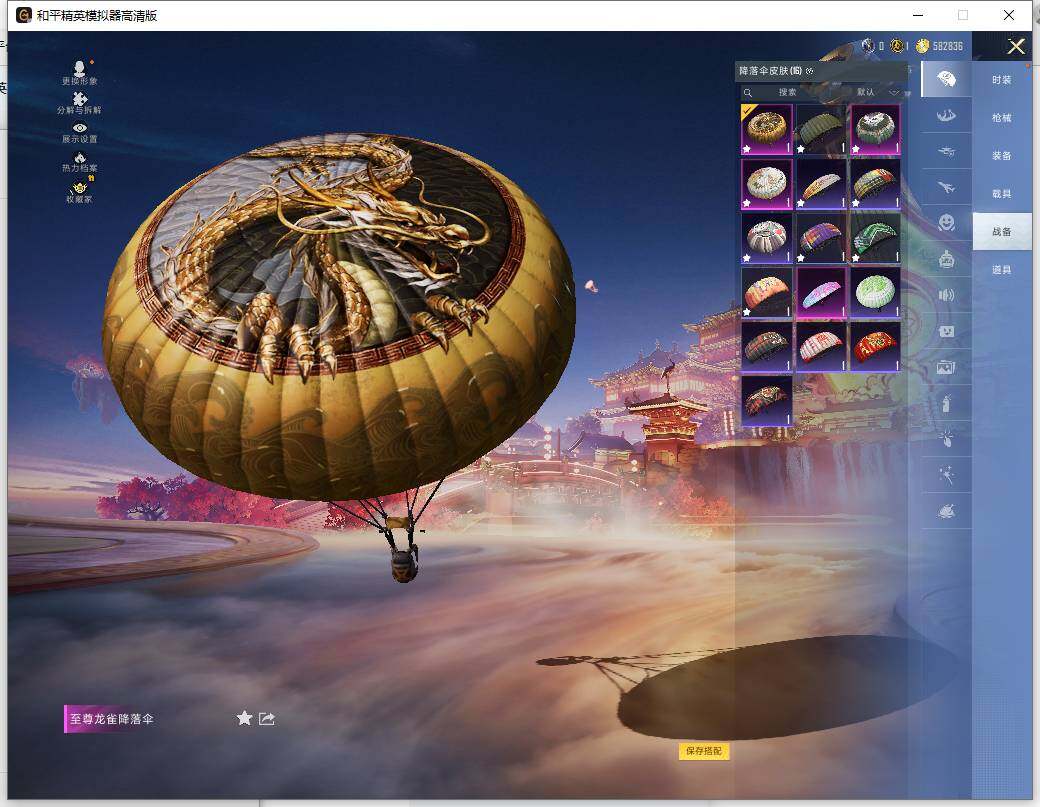The height and width of the screenshot is (807, 1040).
Task: Select the purple orange striped parachute skin
Action: point(821,238)
